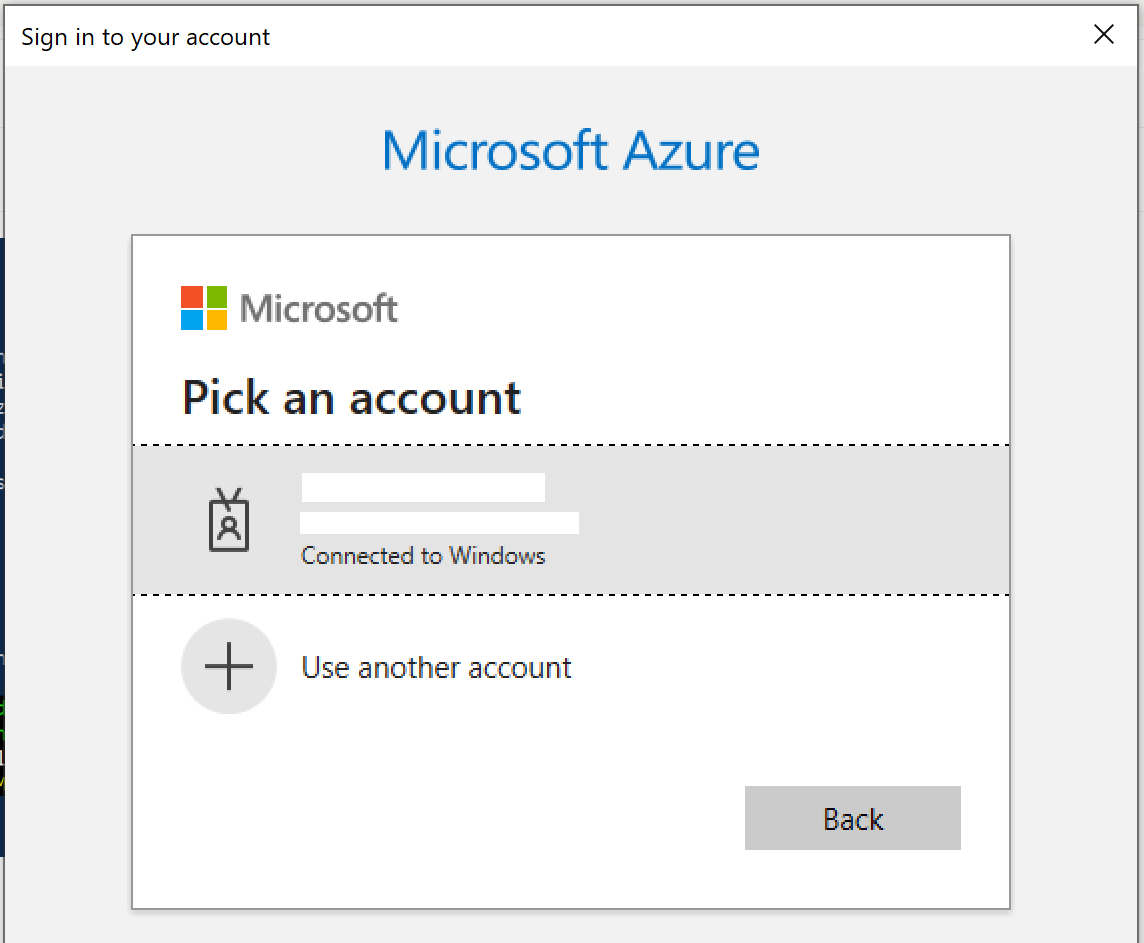Choose the account connected to Windows

(570, 520)
